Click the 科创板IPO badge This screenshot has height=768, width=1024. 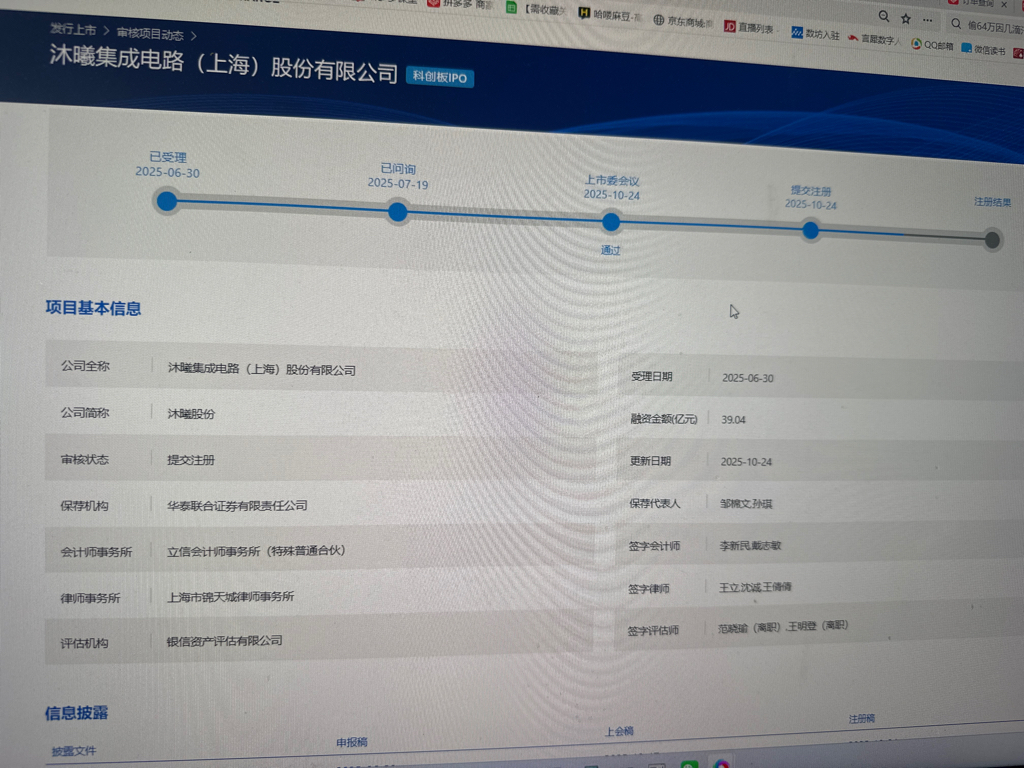440,77
